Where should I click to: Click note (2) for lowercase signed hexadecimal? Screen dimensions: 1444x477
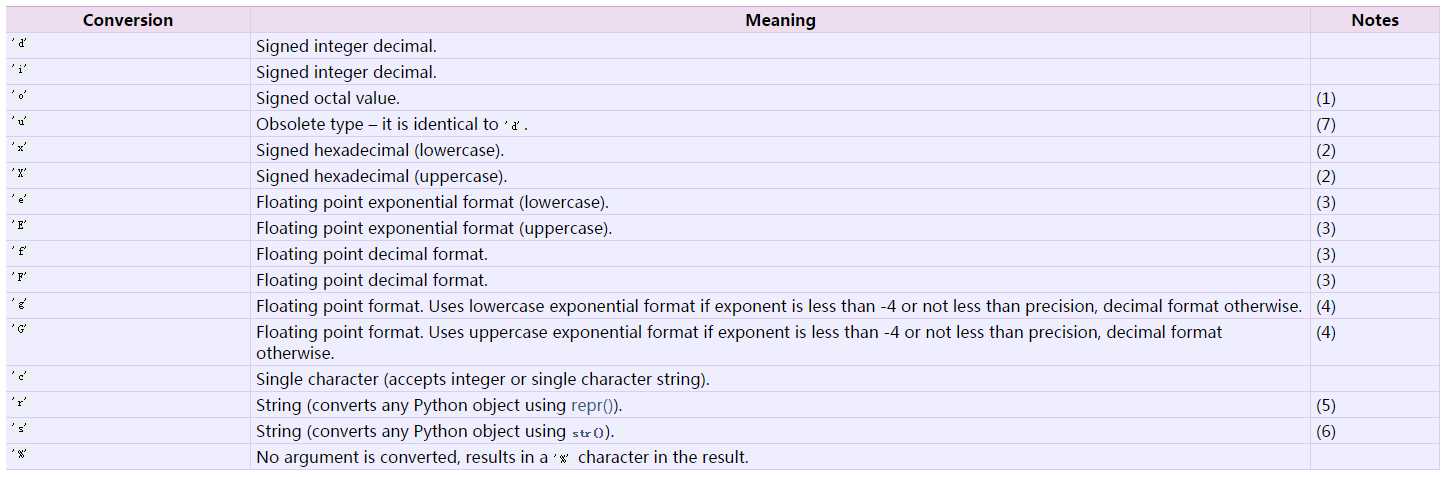coord(1326,150)
